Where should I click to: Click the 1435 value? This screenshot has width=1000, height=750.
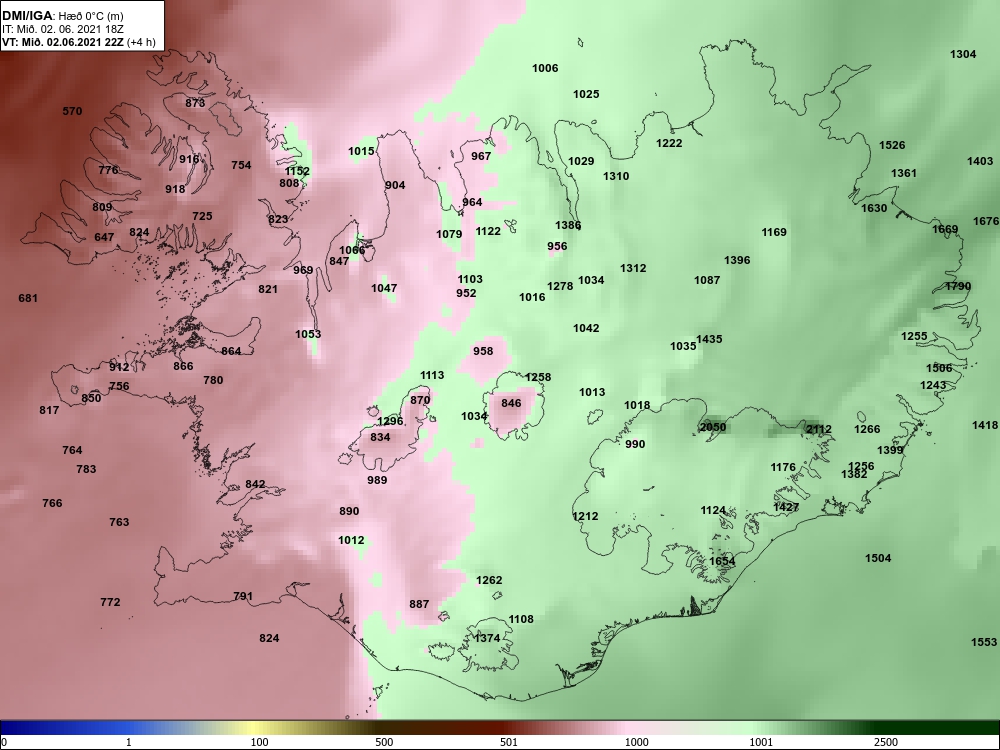click(x=709, y=339)
